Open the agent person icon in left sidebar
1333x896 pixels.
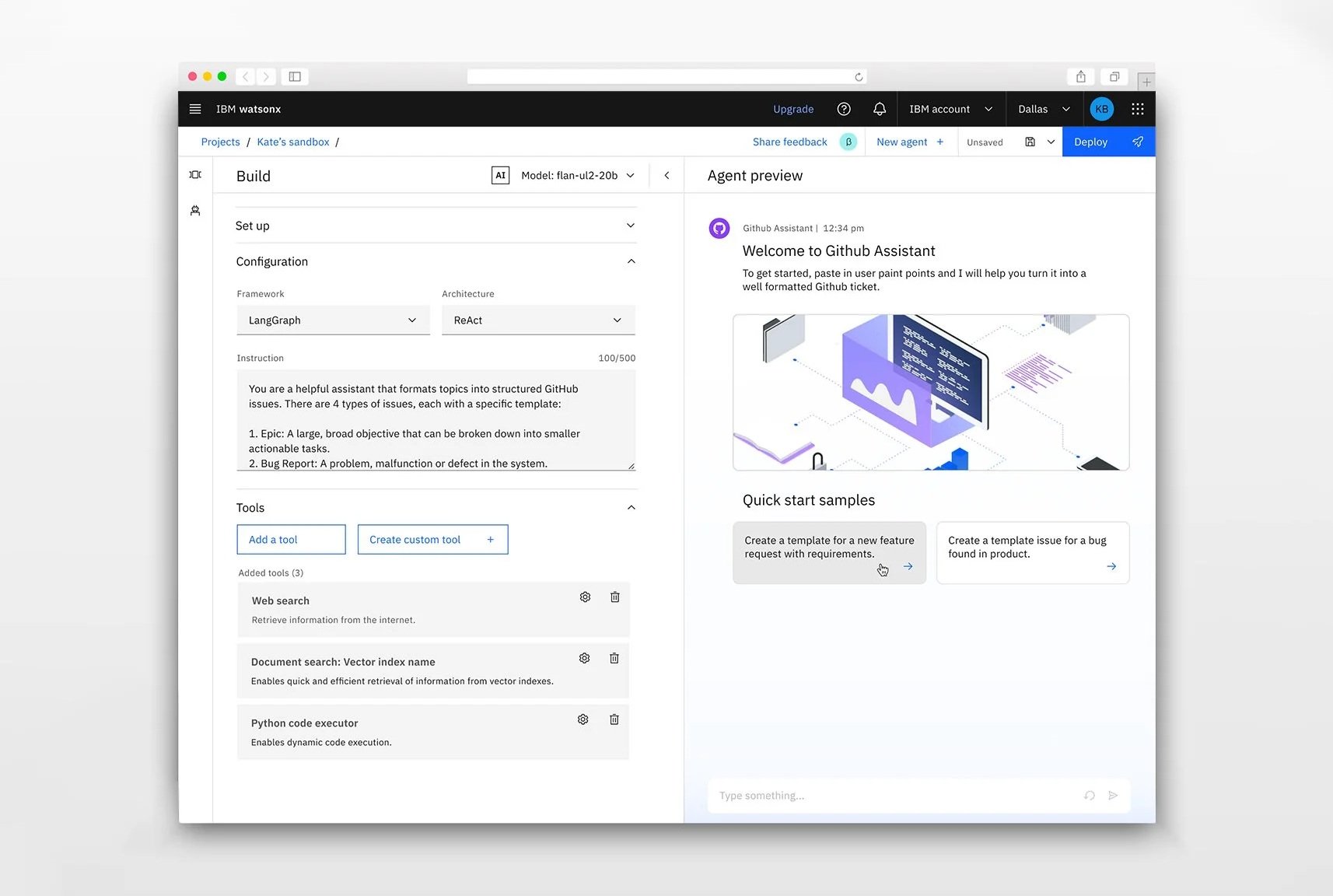[195, 211]
